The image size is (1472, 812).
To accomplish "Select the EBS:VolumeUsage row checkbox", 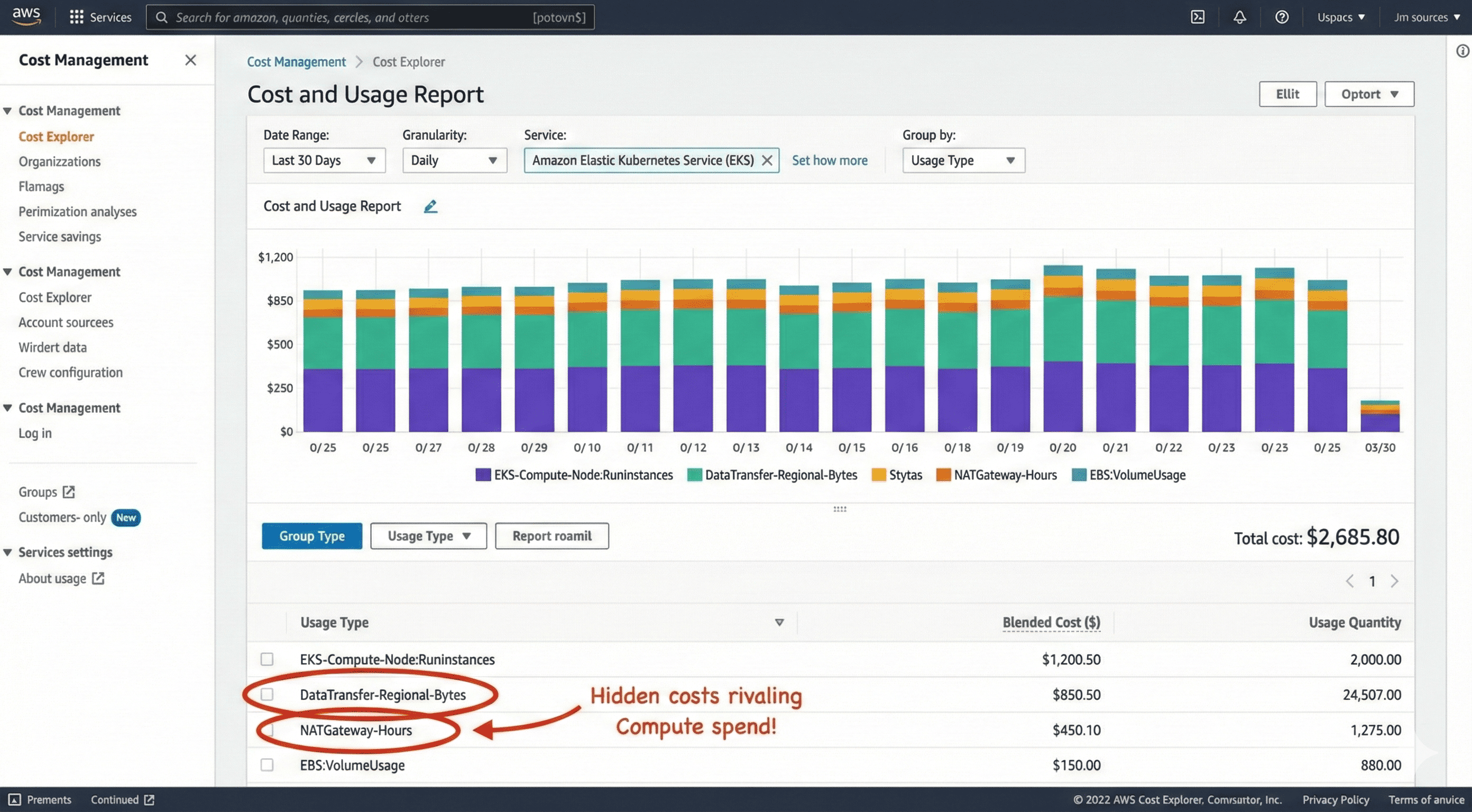I will pyautogui.click(x=267, y=764).
